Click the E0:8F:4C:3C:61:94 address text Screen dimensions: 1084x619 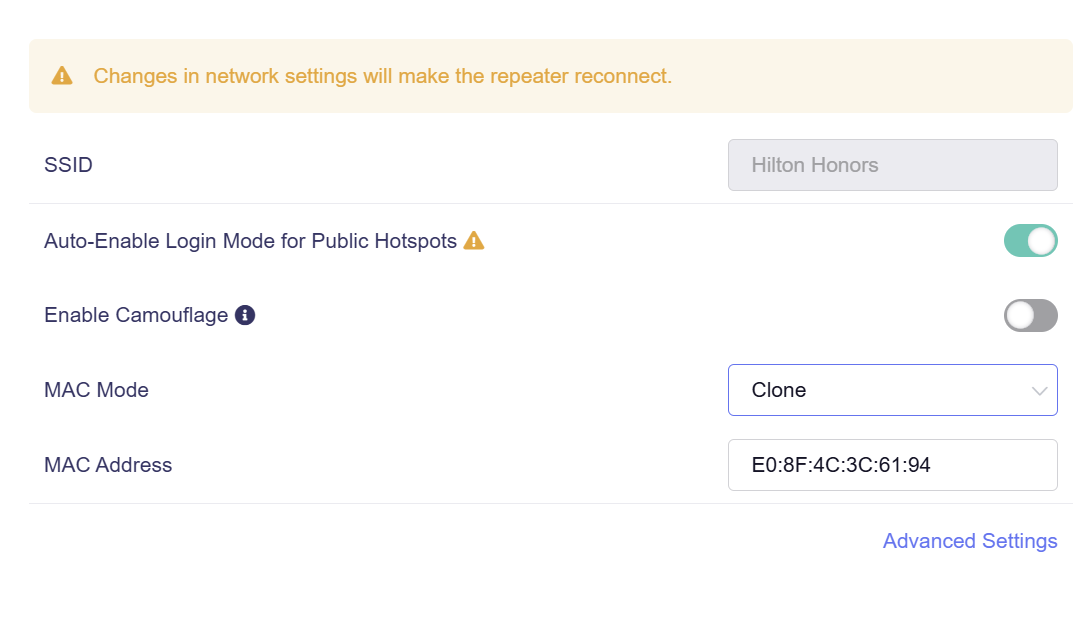coord(841,465)
